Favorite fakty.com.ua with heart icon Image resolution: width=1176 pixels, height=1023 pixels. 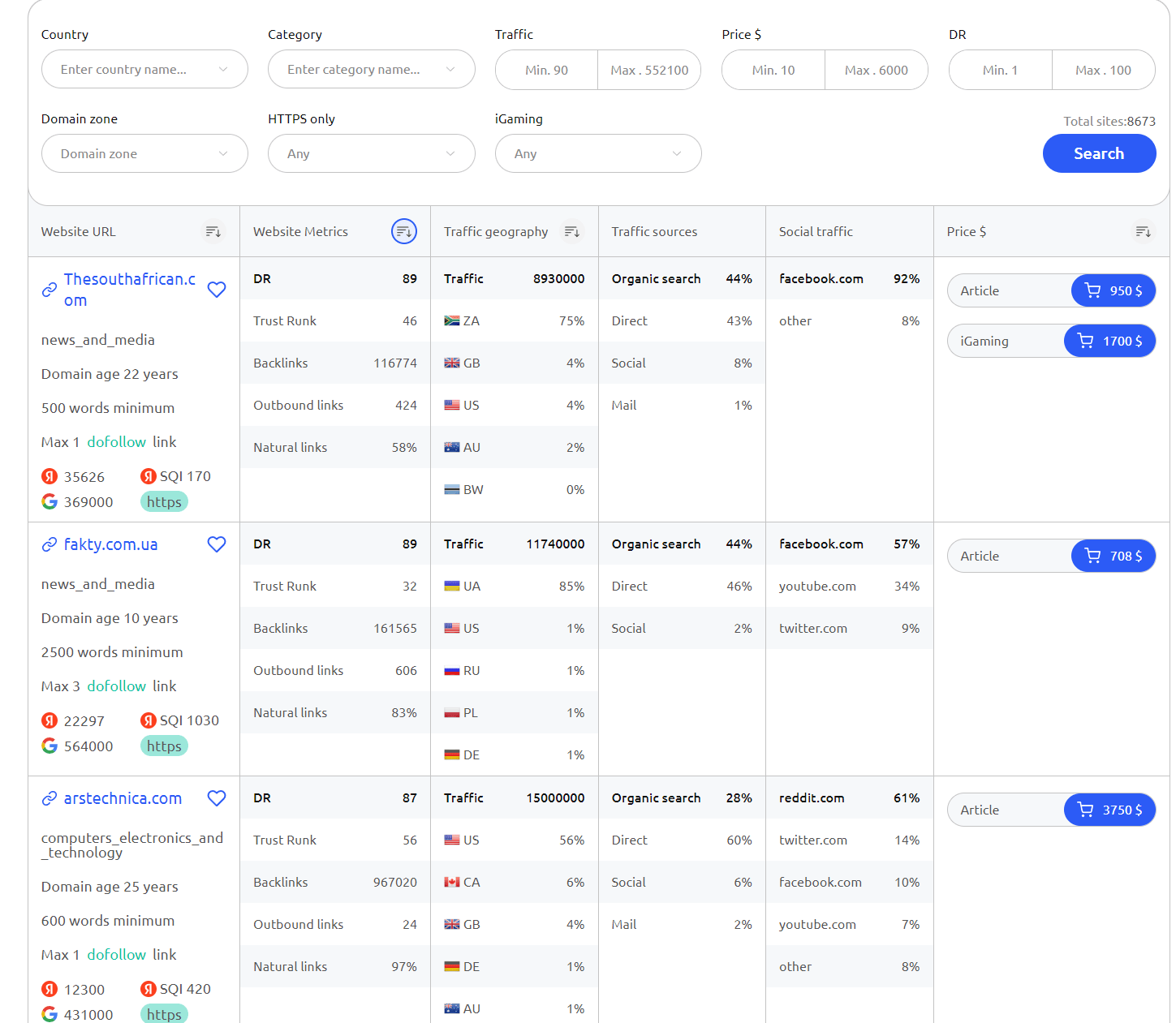[217, 544]
